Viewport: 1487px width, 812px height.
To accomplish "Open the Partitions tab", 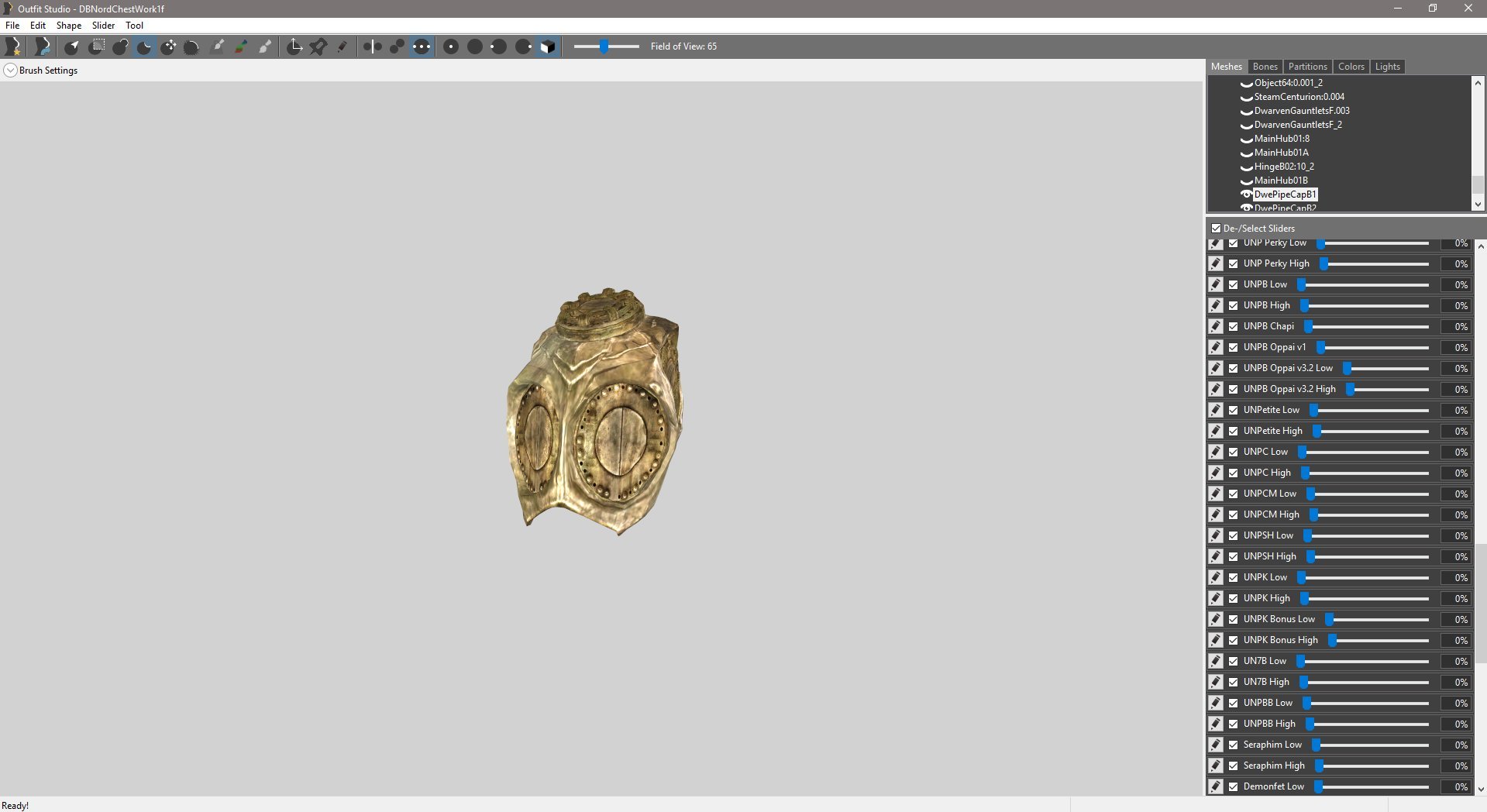I will [1307, 67].
